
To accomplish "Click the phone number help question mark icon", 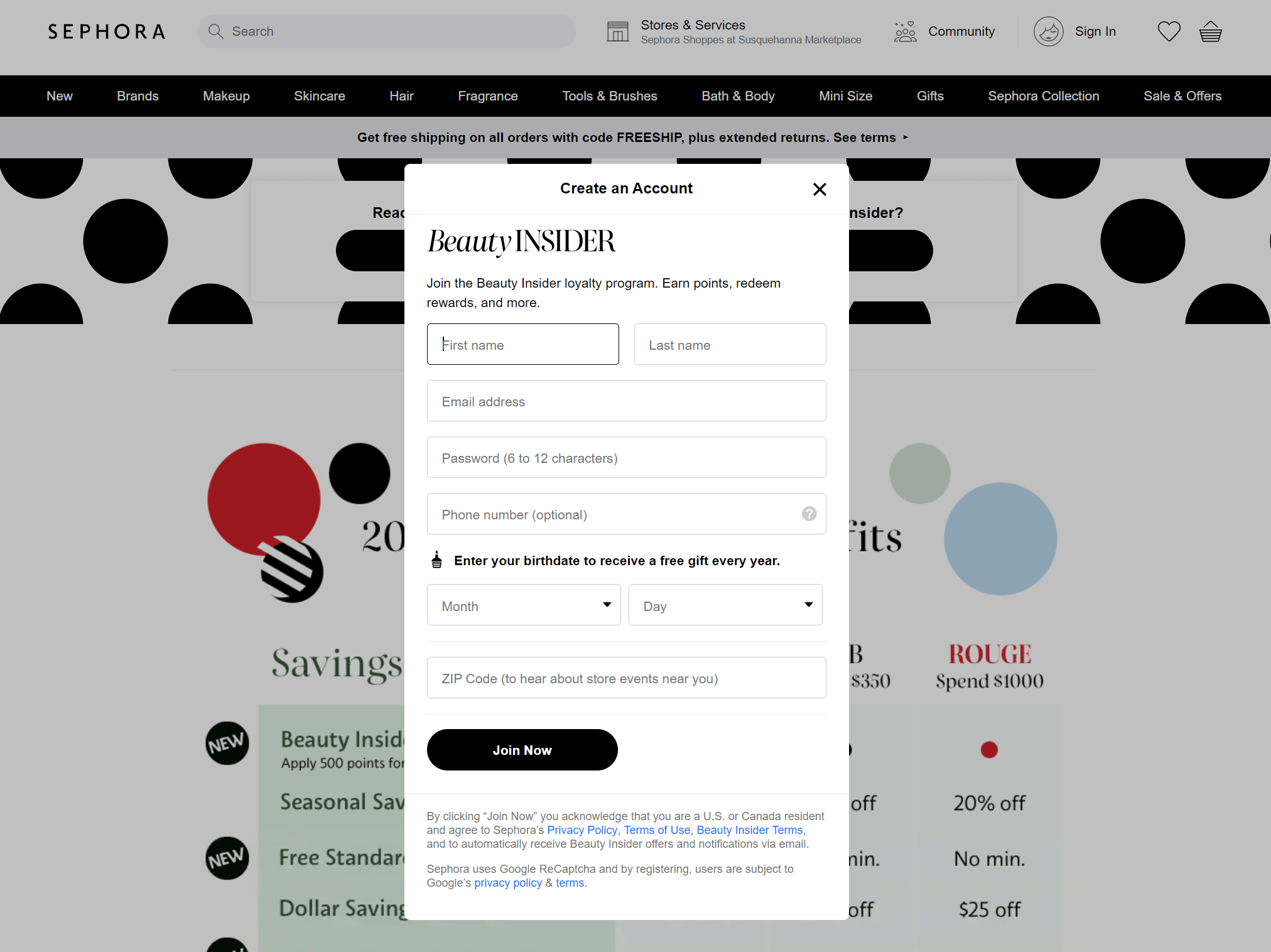I will pyautogui.click(x=809, y=514).
